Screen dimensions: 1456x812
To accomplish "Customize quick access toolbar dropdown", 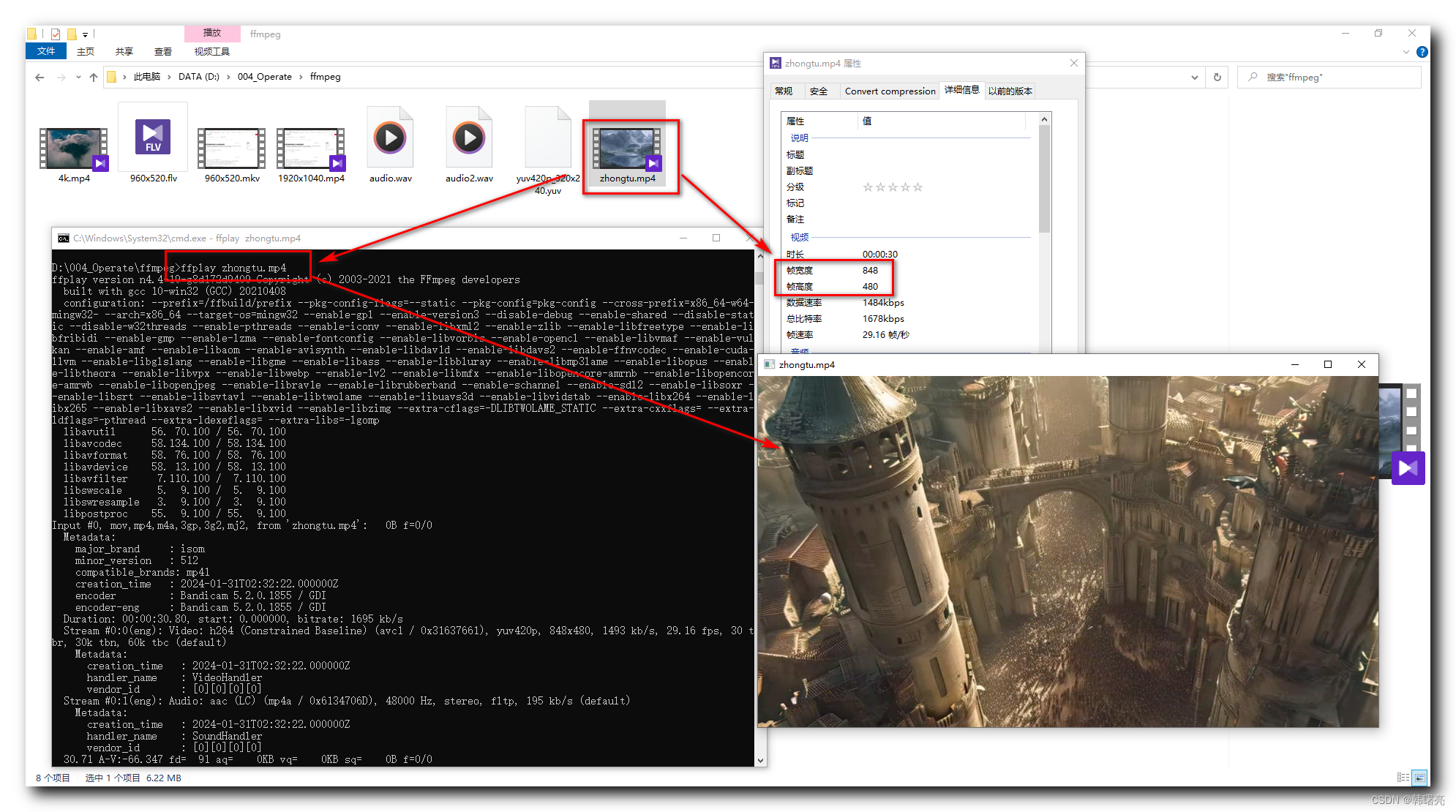I will pyautogui.click(x=86, y=34).
